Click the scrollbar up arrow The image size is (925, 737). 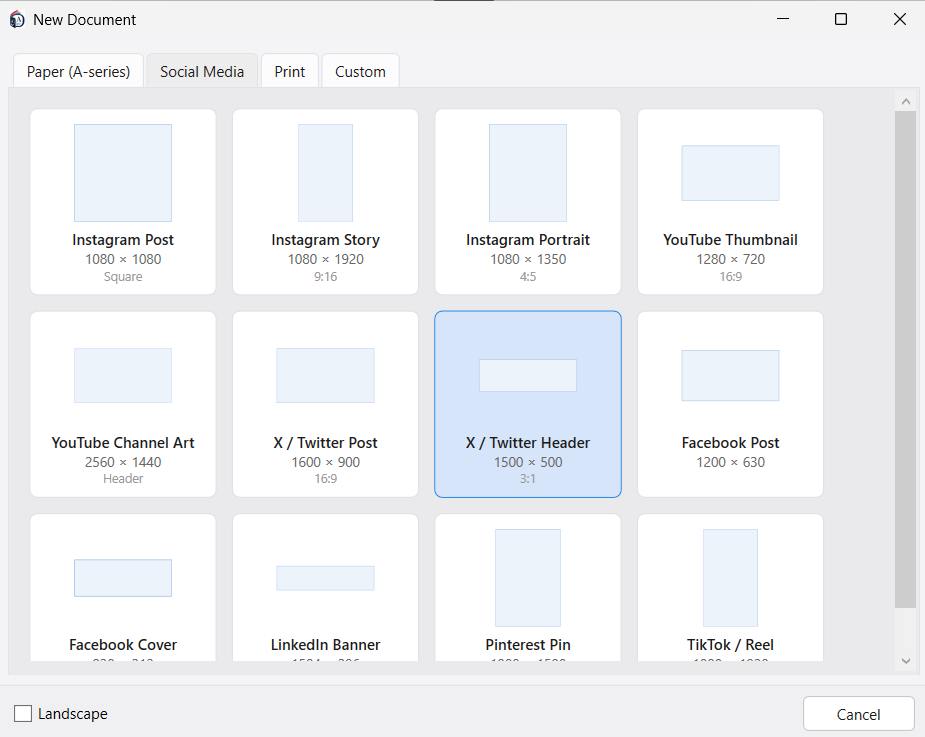click(906, 101)
